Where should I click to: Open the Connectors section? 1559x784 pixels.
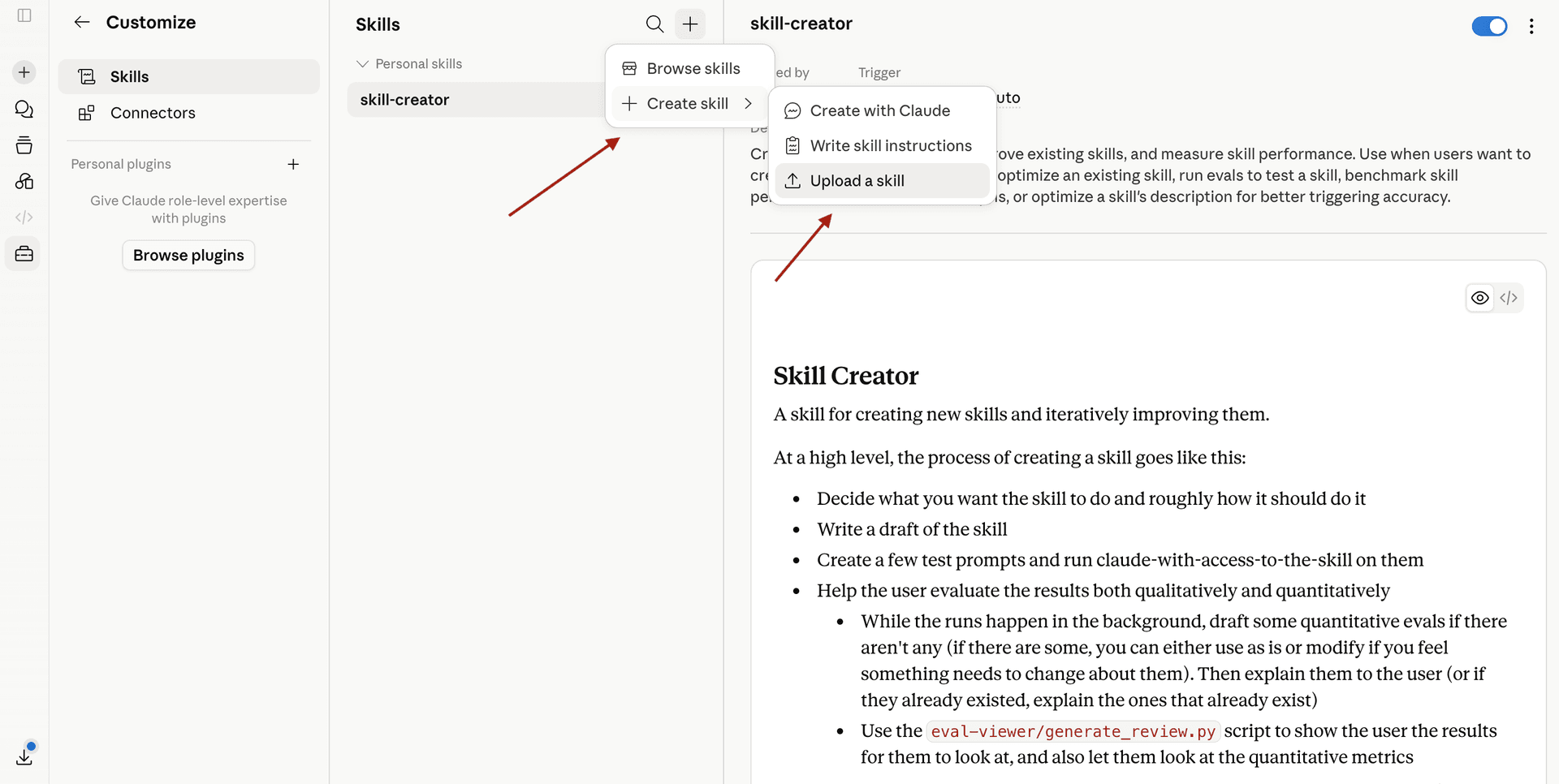(x=188, y=113)
